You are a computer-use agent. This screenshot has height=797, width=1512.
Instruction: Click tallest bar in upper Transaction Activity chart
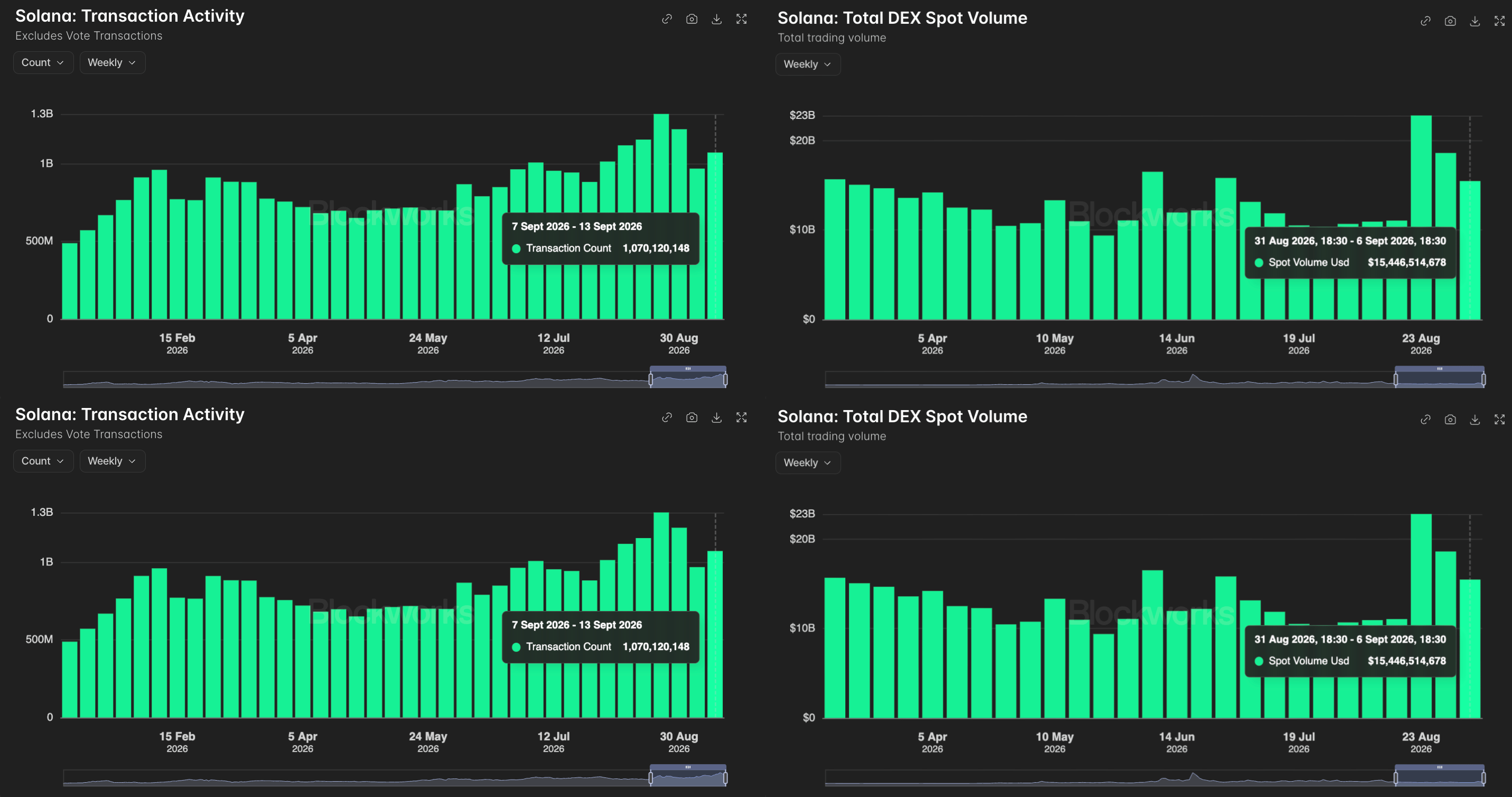tap(661, 217)
